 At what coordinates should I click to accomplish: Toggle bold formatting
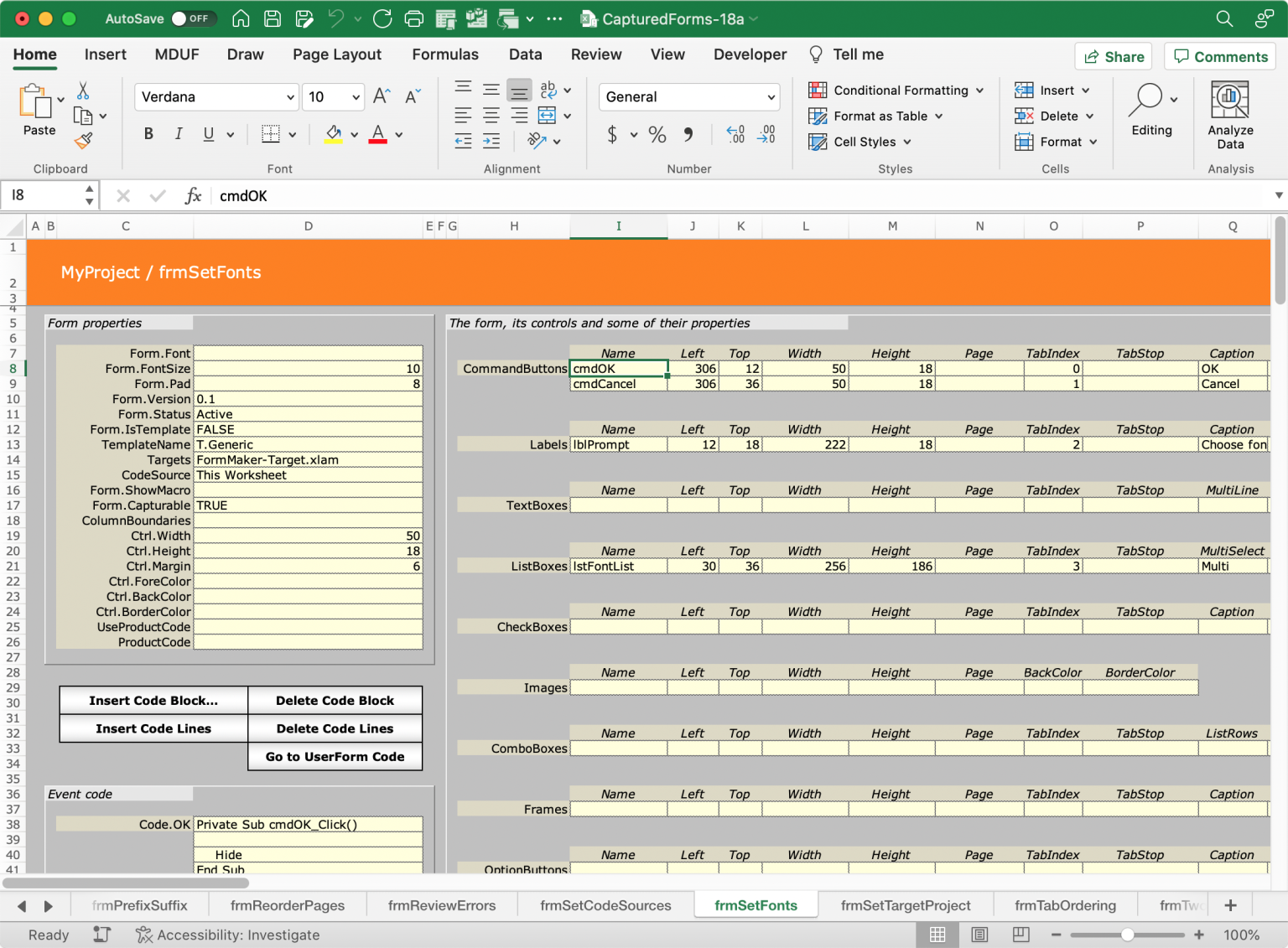tap(148, 133)
